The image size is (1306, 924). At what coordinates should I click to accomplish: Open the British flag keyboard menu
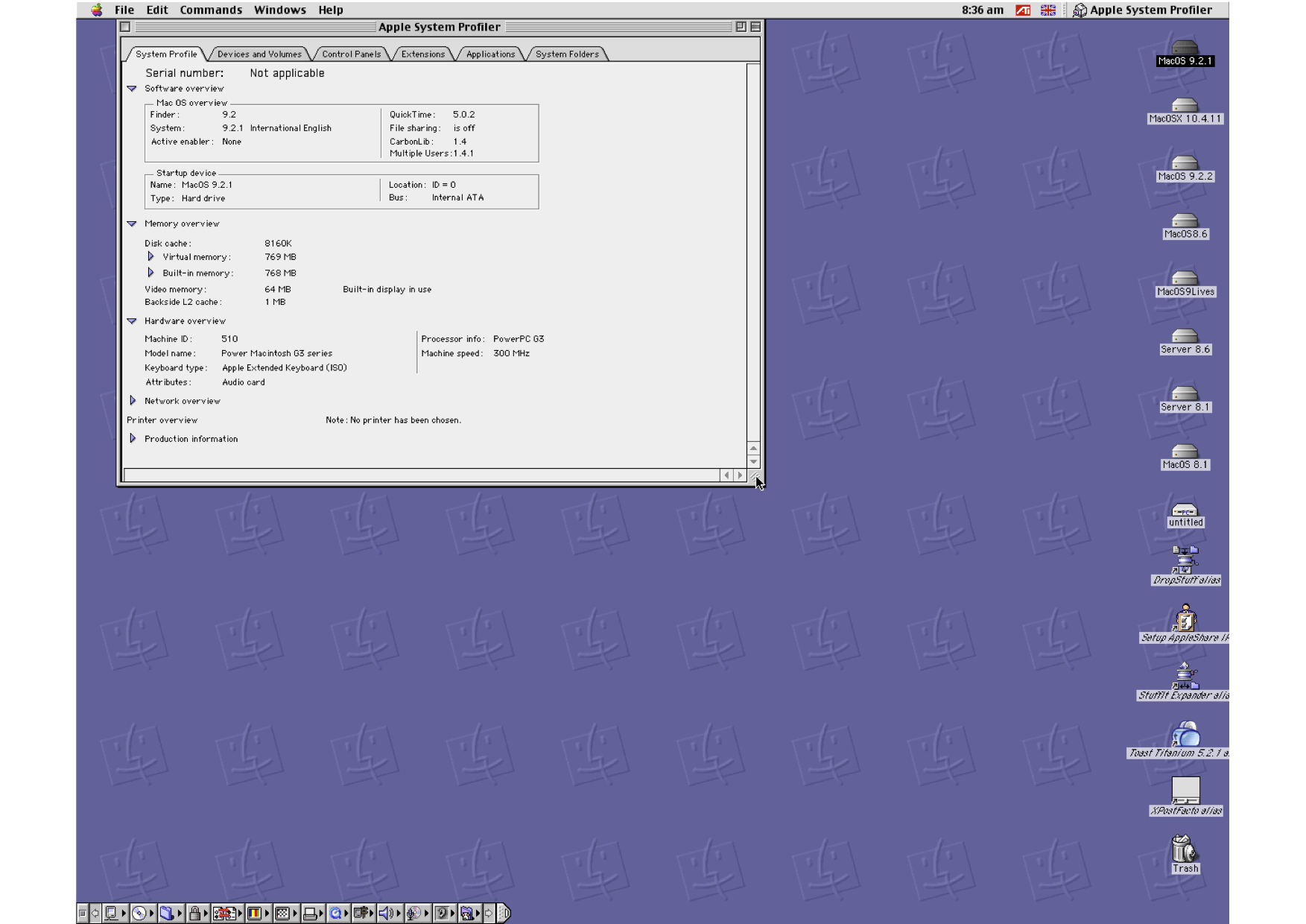1048,10
